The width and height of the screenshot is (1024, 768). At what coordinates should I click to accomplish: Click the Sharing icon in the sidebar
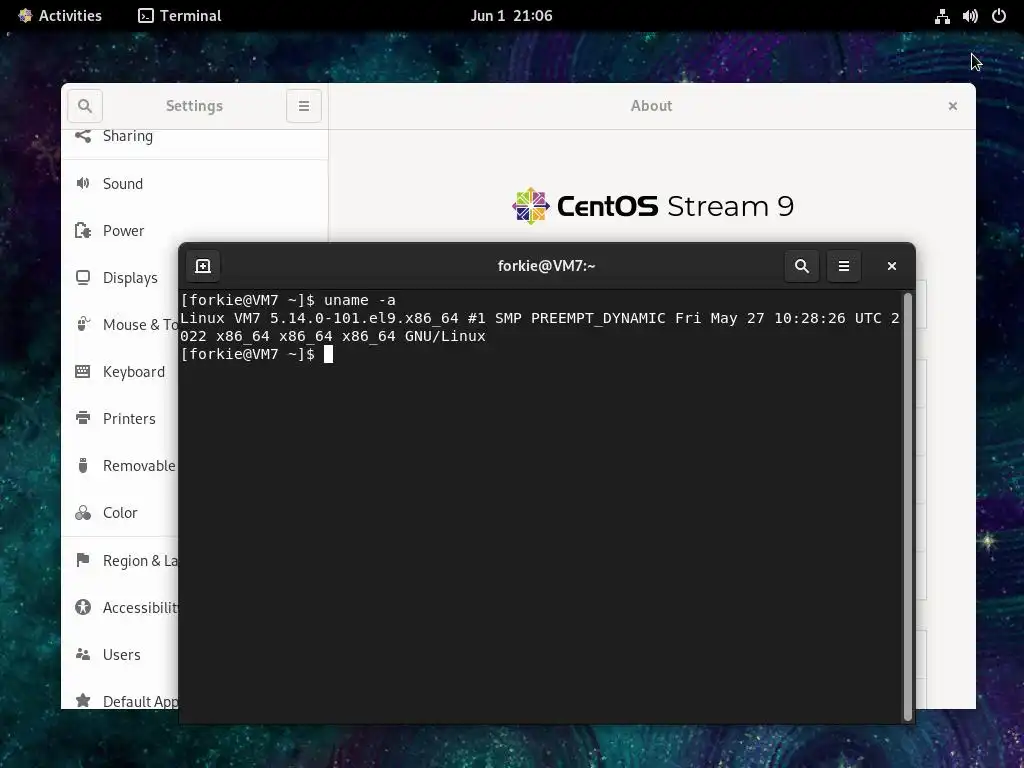point(83,136)
